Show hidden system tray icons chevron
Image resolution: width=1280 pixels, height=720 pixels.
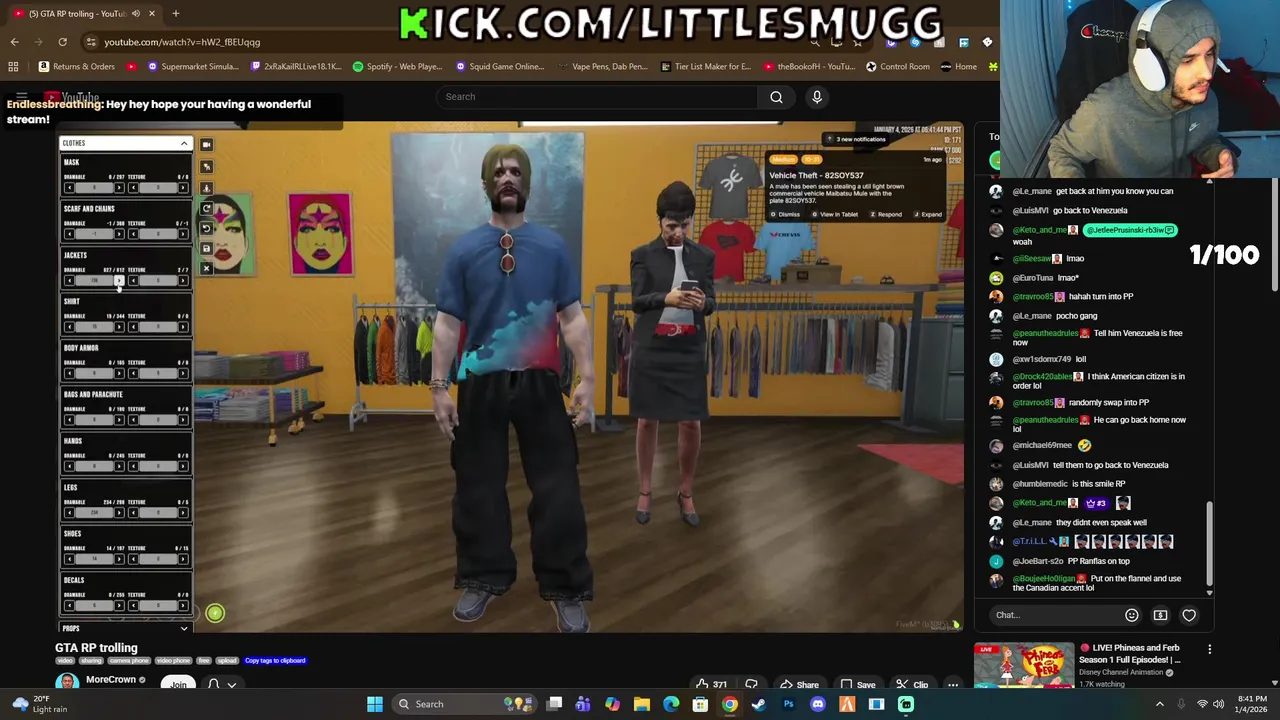1160,704
